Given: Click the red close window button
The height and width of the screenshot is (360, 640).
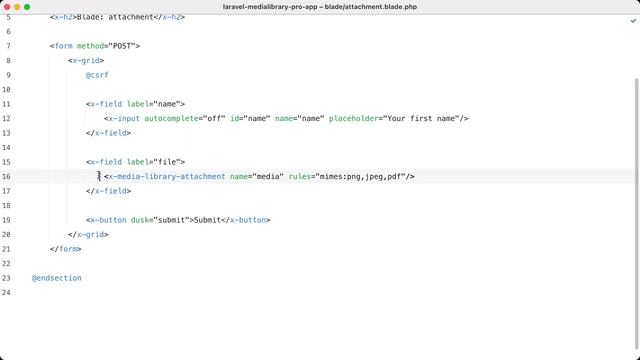Looking at the screenshot, I should click(7, 7).
